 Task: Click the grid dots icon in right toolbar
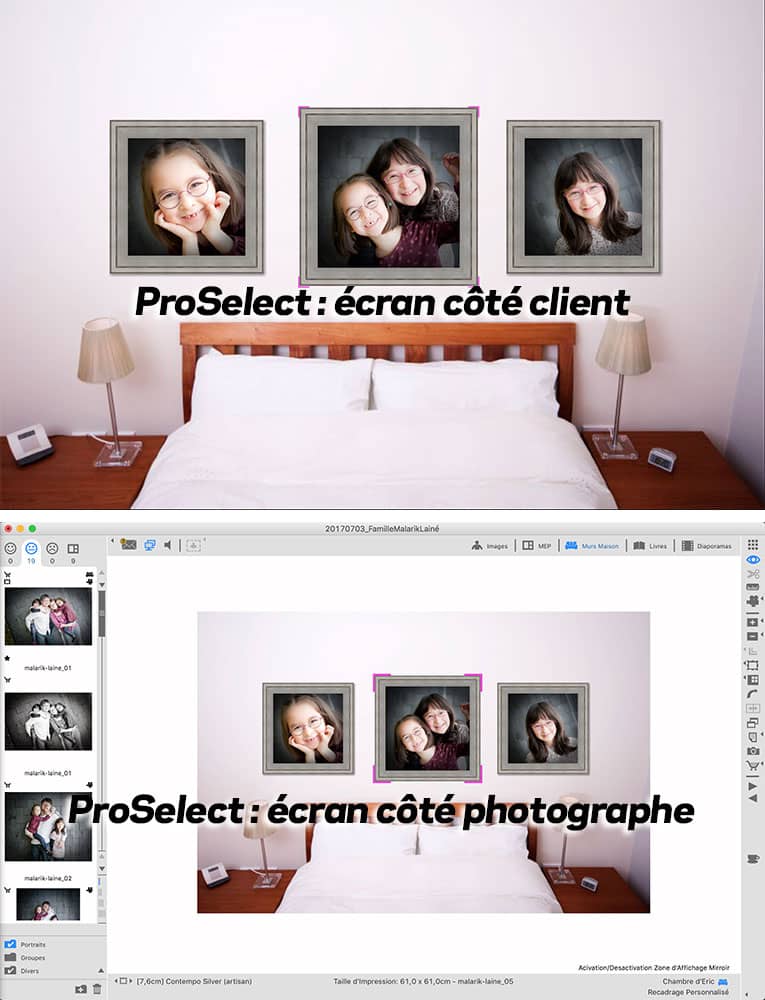coord(753,545)
